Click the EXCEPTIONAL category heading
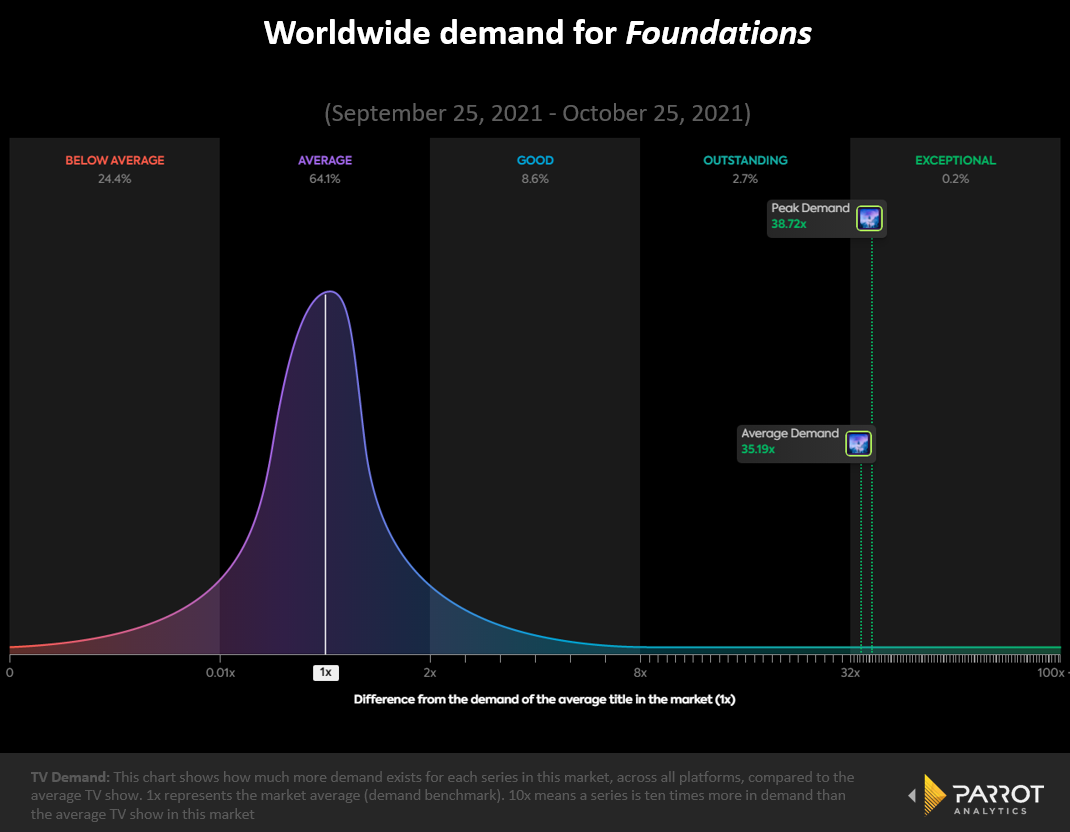1070x832 pixels. point(955,160)
